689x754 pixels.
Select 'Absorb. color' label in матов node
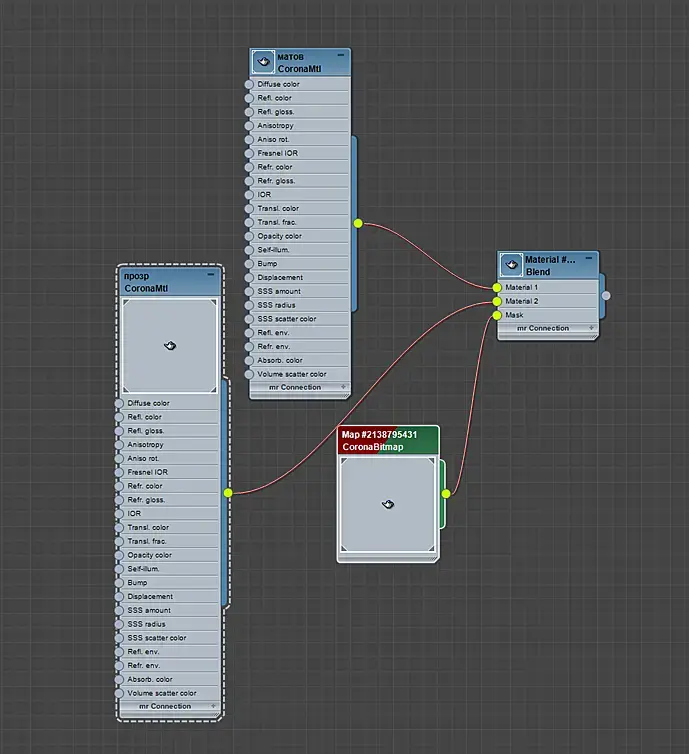click(x=280, y=360)
